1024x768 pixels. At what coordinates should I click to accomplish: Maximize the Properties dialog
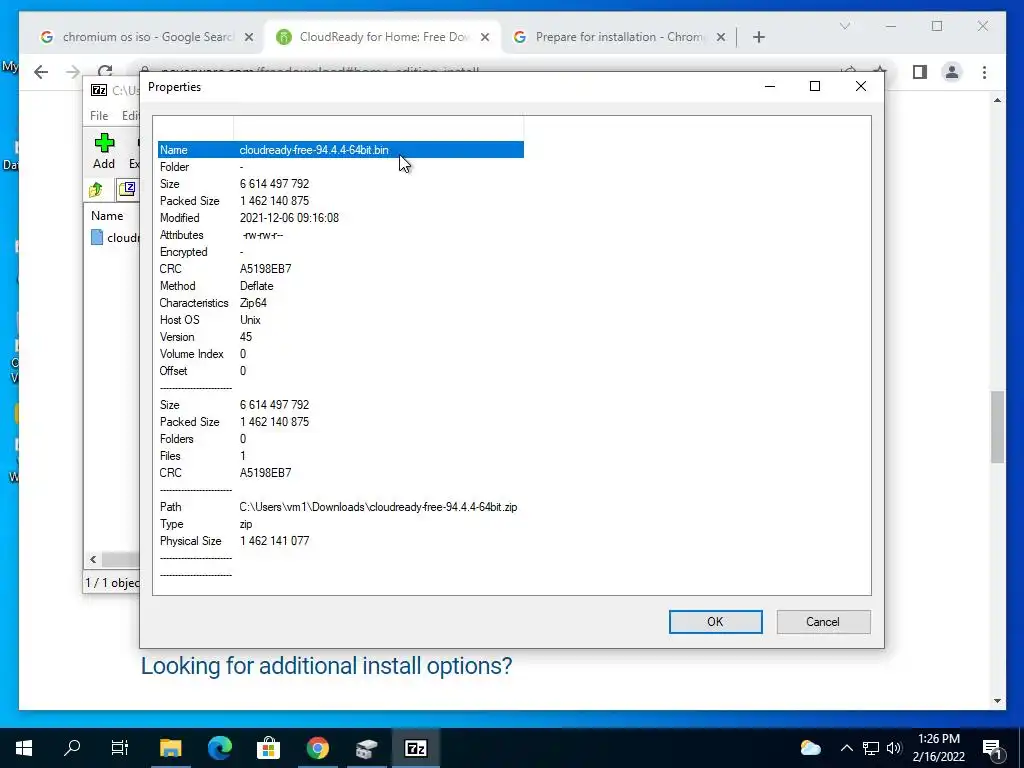coord(814,86)
